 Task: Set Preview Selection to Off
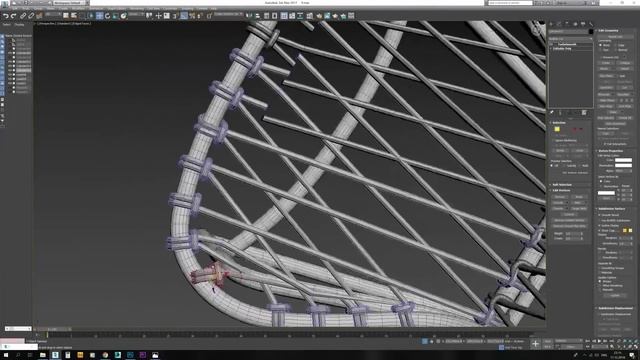point(551,166)
